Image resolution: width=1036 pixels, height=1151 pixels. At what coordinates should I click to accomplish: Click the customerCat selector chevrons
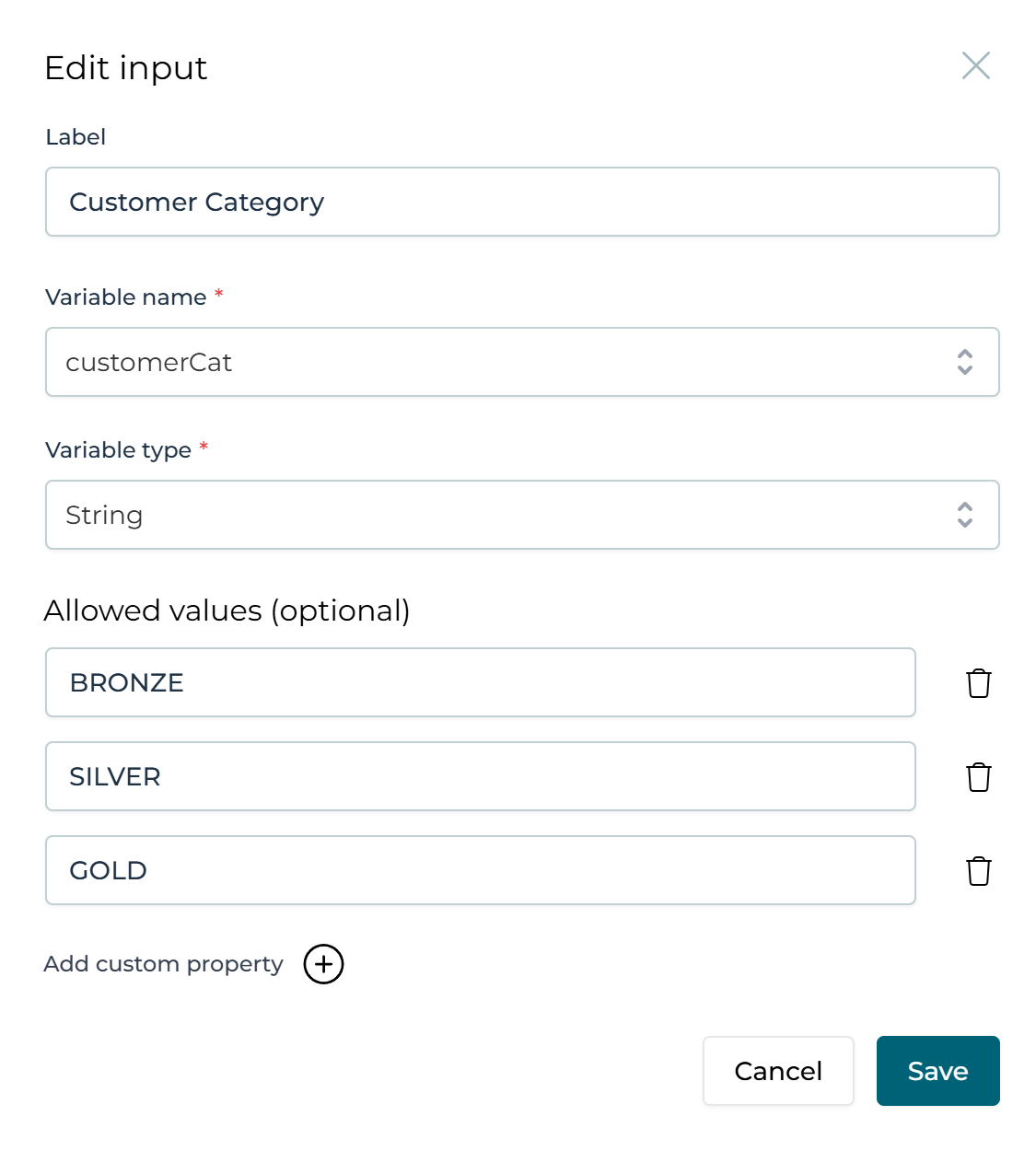coord(965,362)
